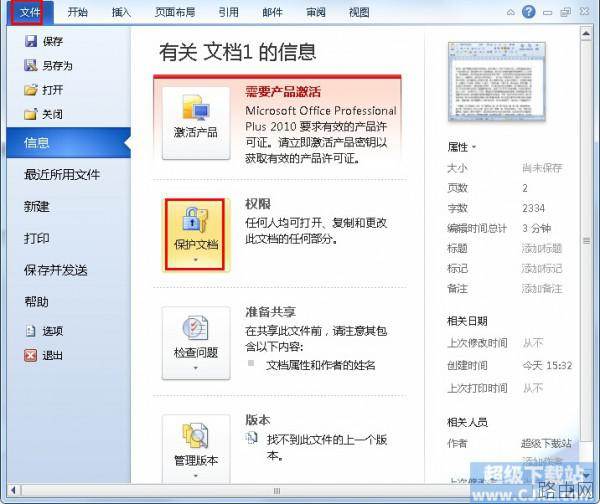The height and width of the screenshot is (504, 600).
Task: Switch to the 视图 tab
Action: point(359,12)
